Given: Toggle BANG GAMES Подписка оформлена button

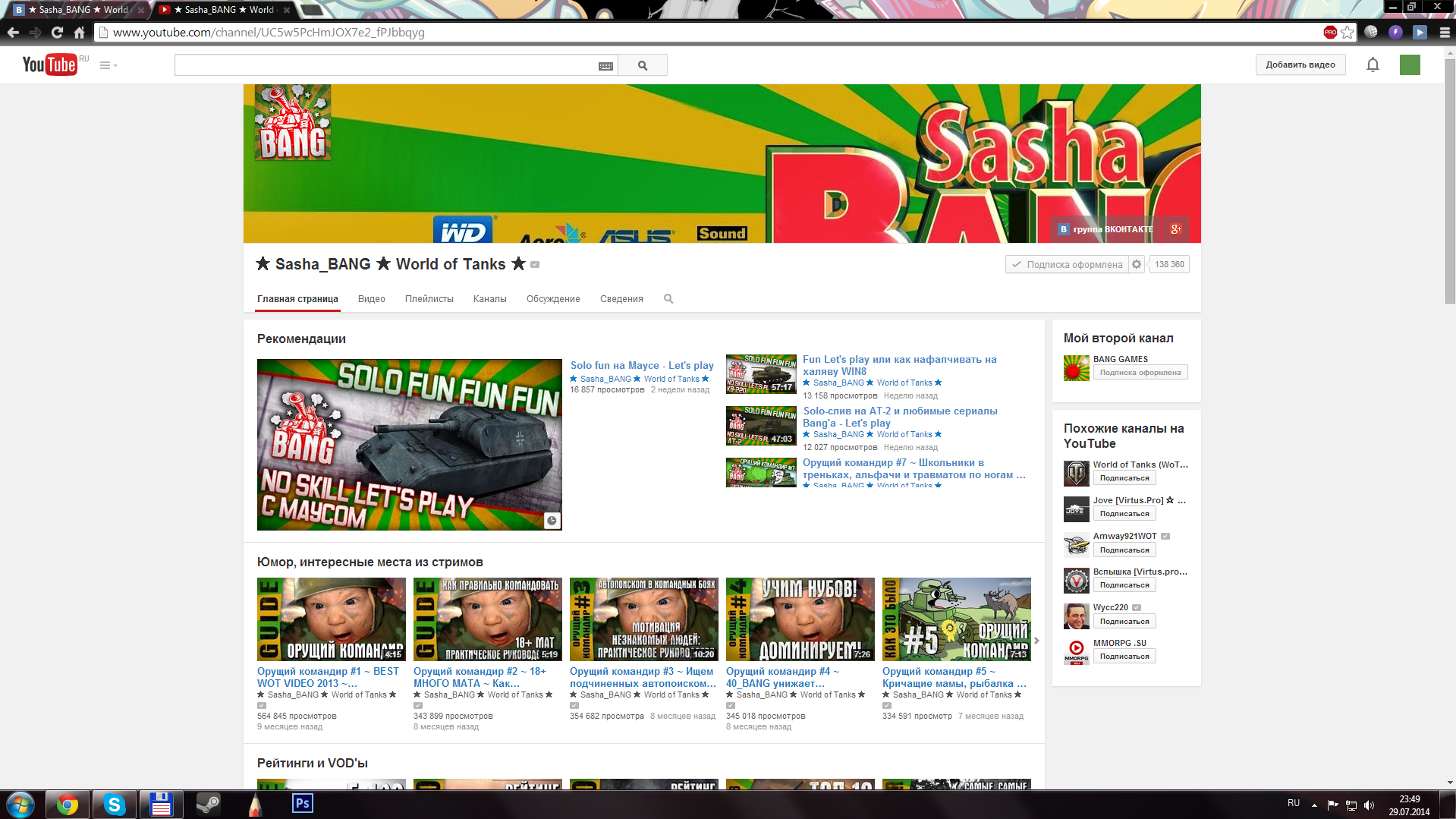Looking at the screenshot, I should tap(1140, 373).
